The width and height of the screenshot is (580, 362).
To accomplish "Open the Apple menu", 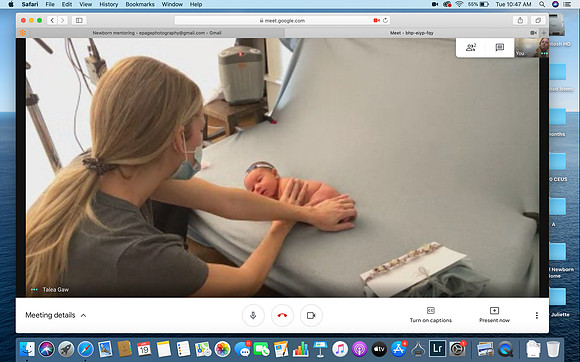I will [11, 4].
